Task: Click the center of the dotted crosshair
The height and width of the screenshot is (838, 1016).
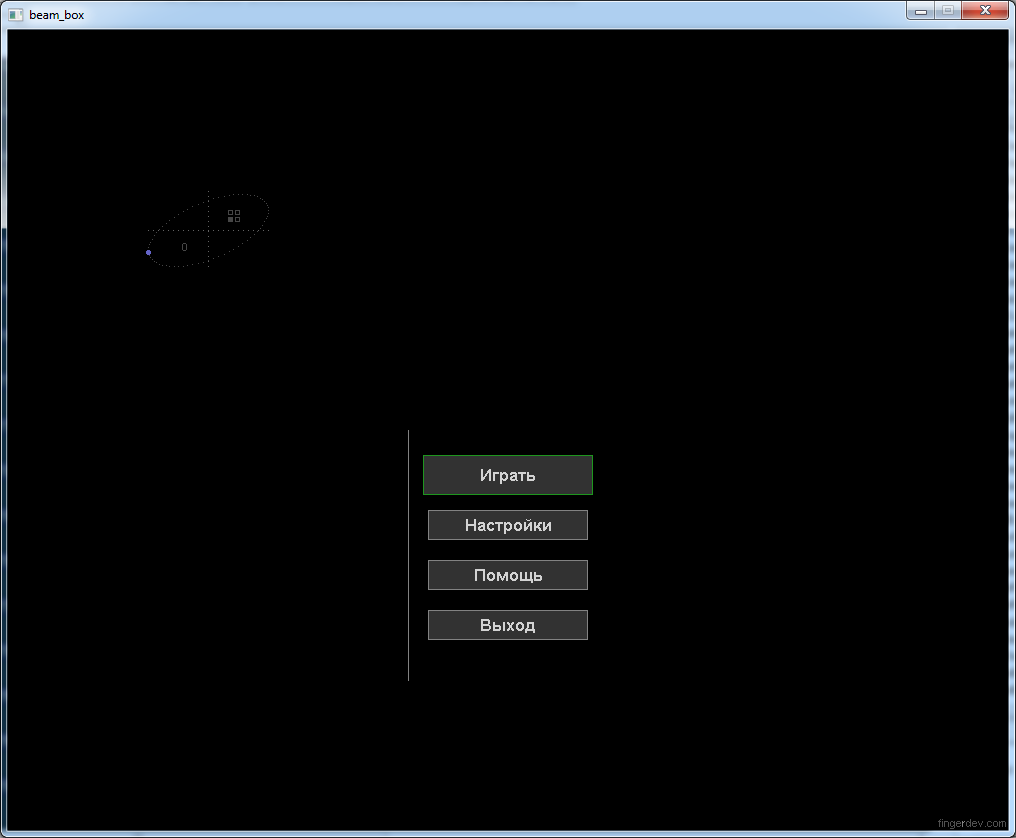Action: coord(208,230)
